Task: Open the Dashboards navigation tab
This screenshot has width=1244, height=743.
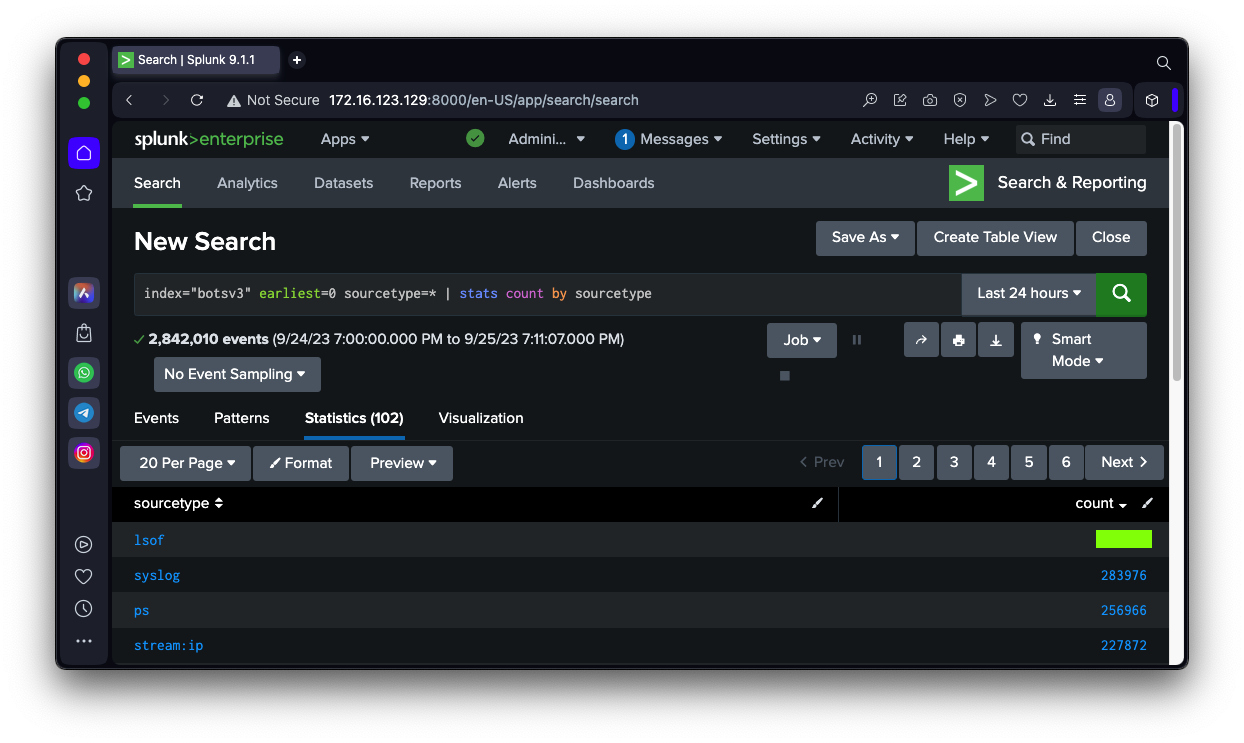Action: pyautogui.click(x=614, y=183)
